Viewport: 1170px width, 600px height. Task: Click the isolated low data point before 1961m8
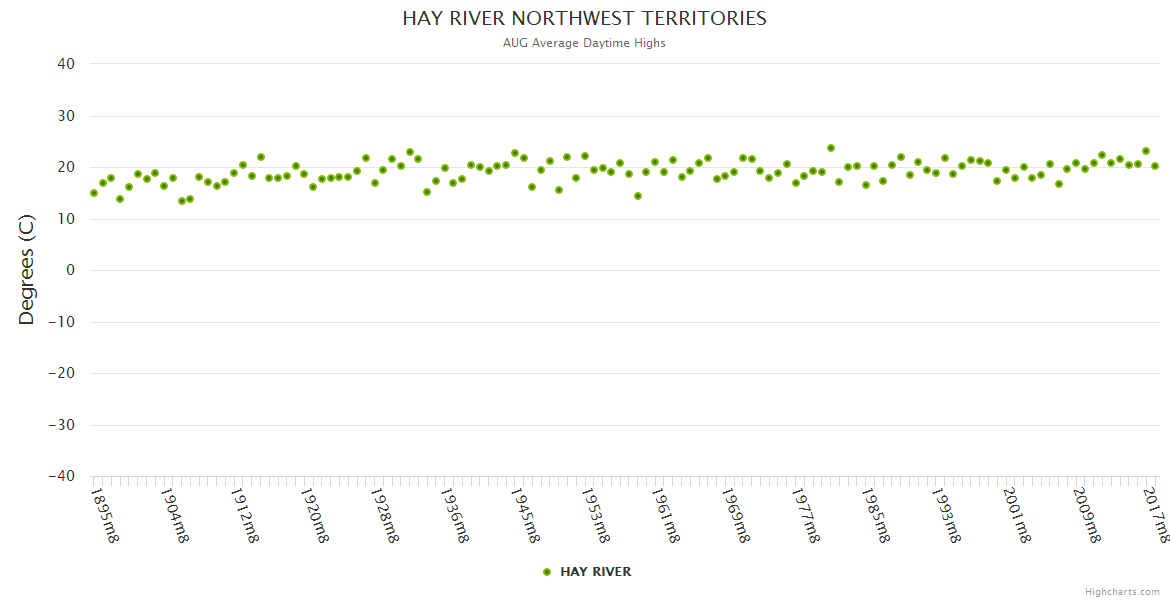coord(638,196)
